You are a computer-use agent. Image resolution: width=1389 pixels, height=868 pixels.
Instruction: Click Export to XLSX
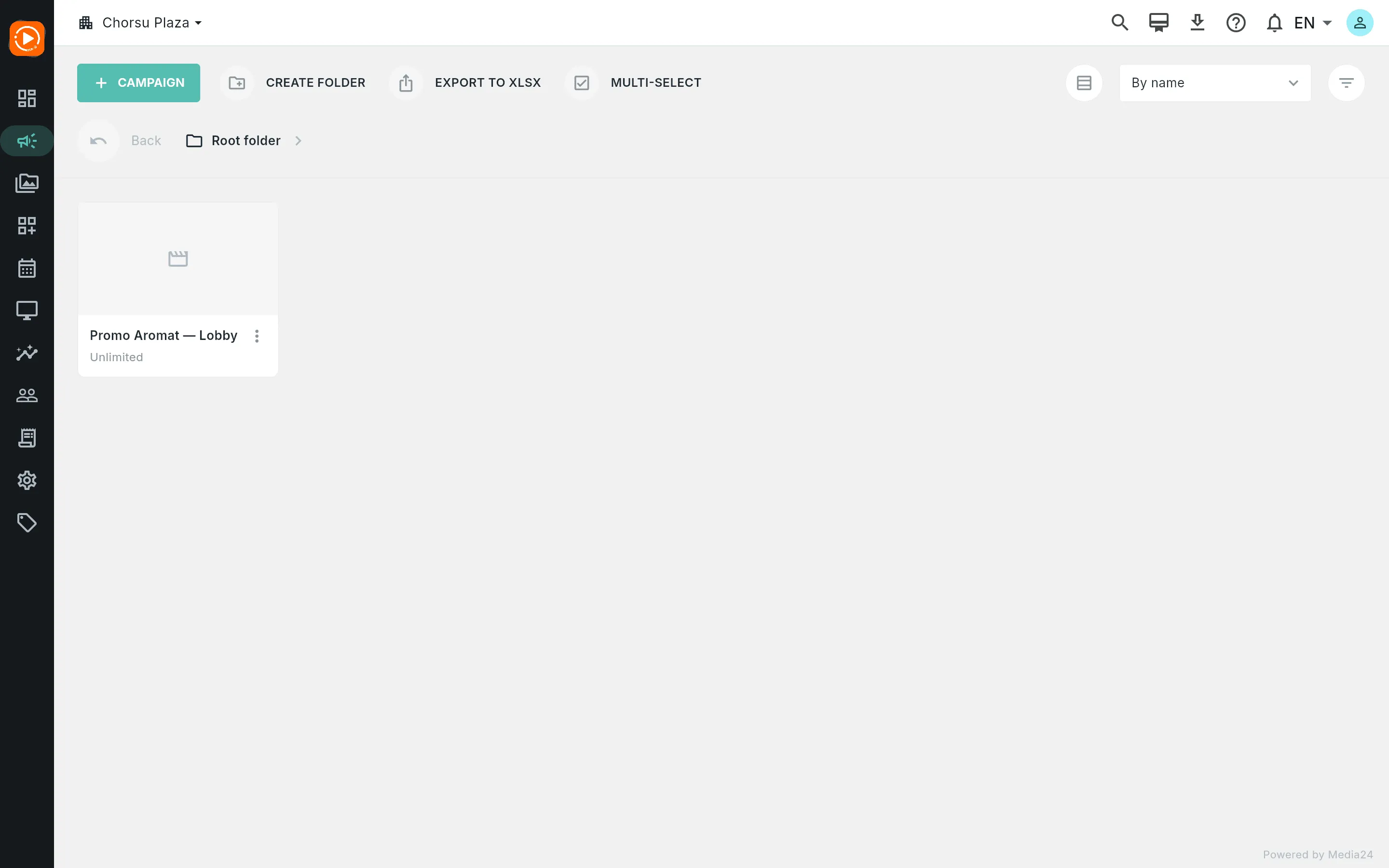(465, 82)
